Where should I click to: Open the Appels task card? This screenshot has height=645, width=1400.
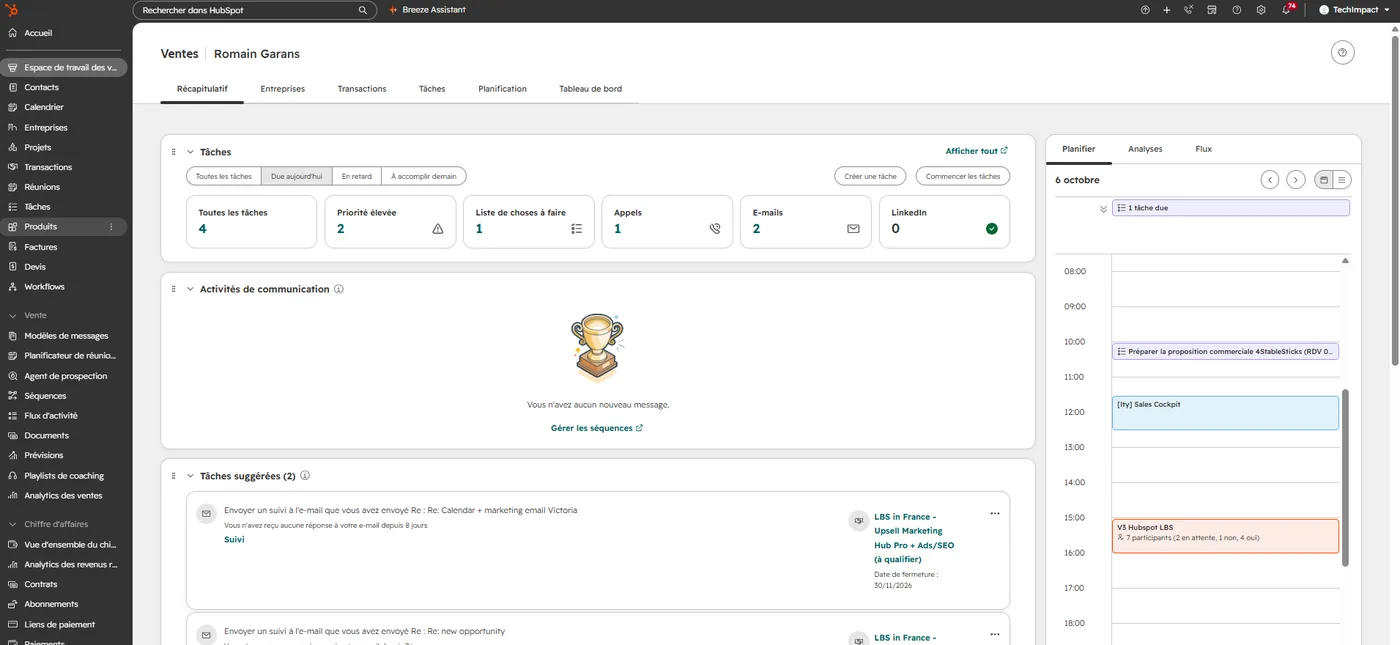pos(667,221)
